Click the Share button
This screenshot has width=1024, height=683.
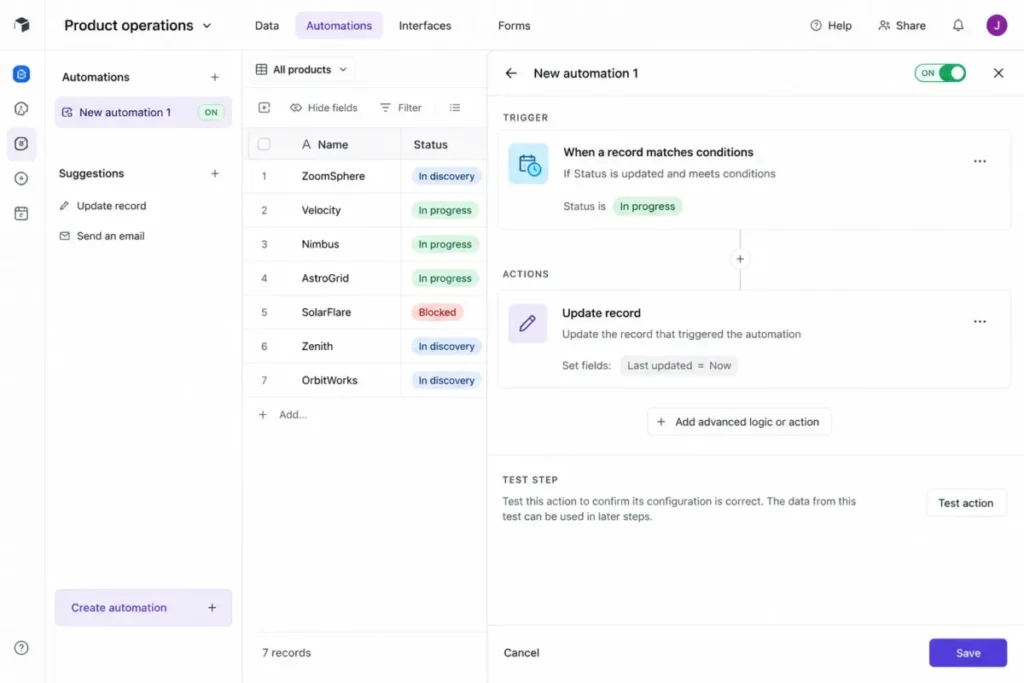point(902,25)
